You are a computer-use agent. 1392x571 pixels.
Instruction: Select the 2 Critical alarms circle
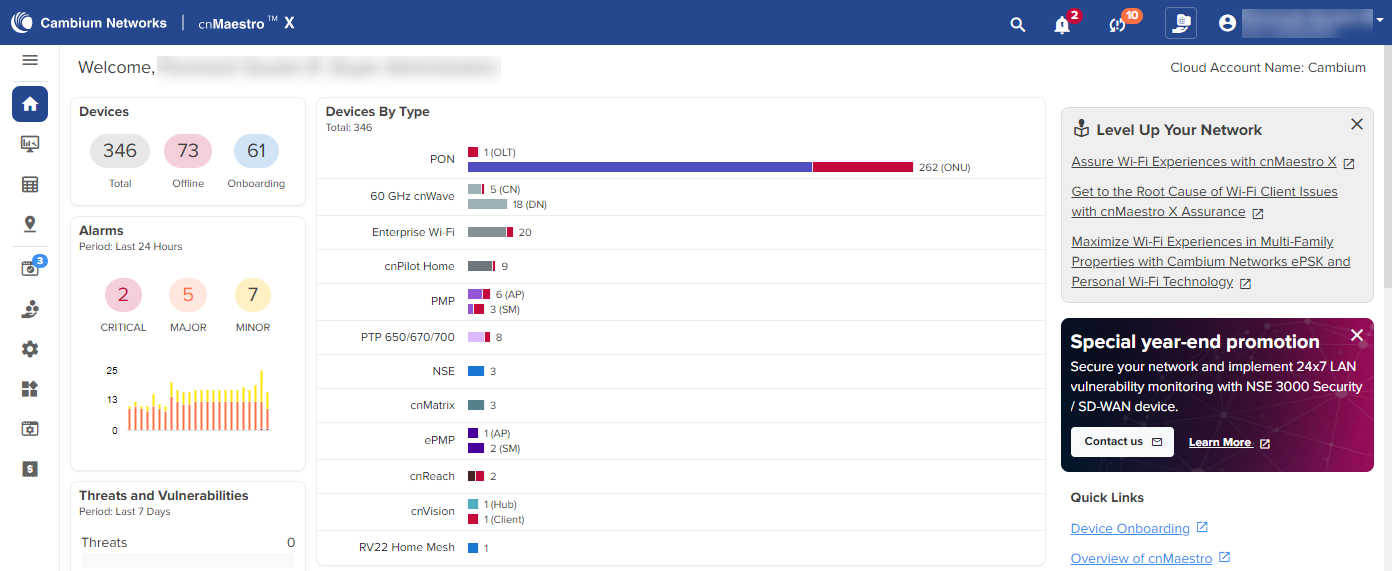pyautogui.click(x=123, y=295)
